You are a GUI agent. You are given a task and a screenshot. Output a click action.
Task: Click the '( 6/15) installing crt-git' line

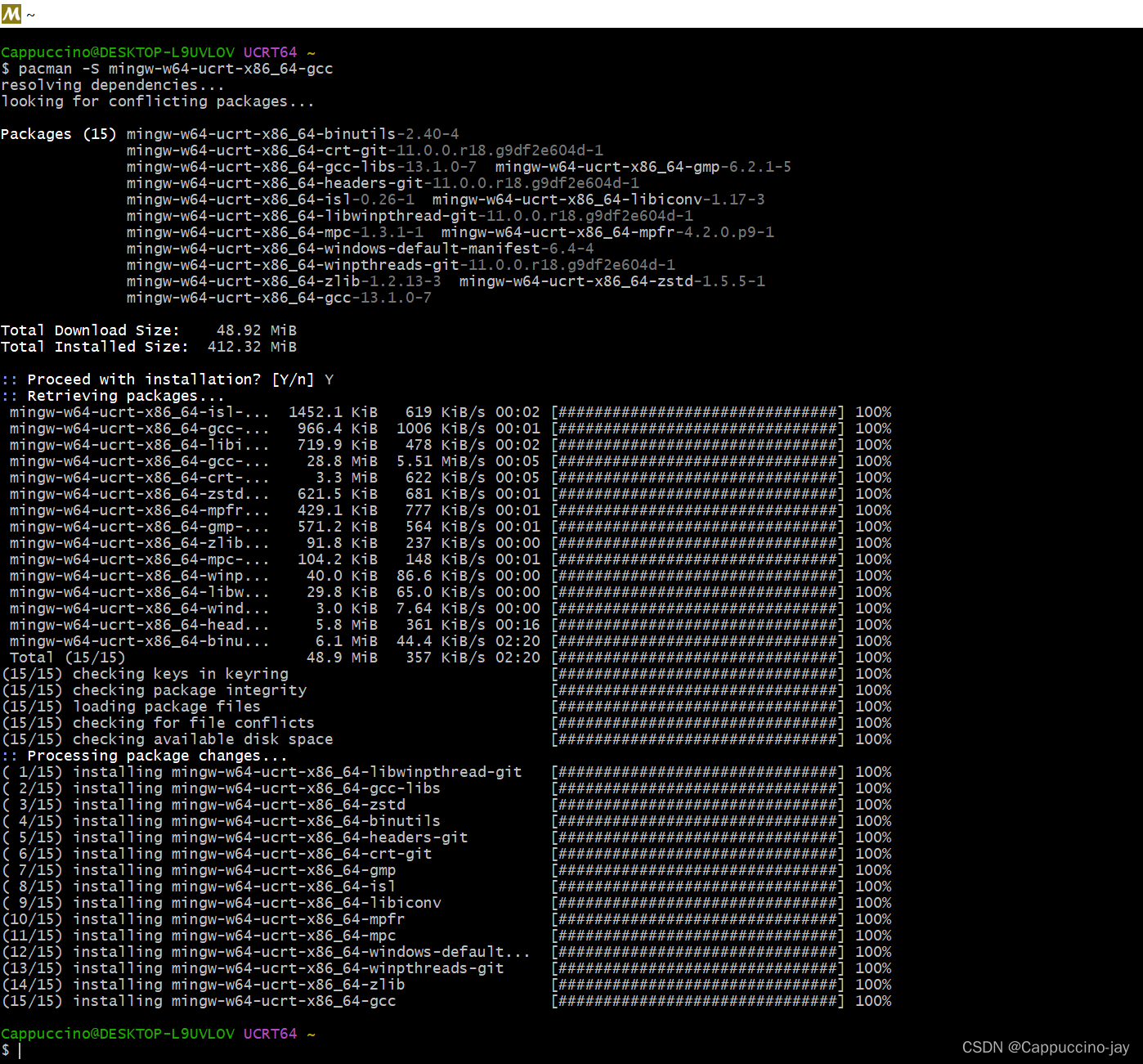coord(217,854)
